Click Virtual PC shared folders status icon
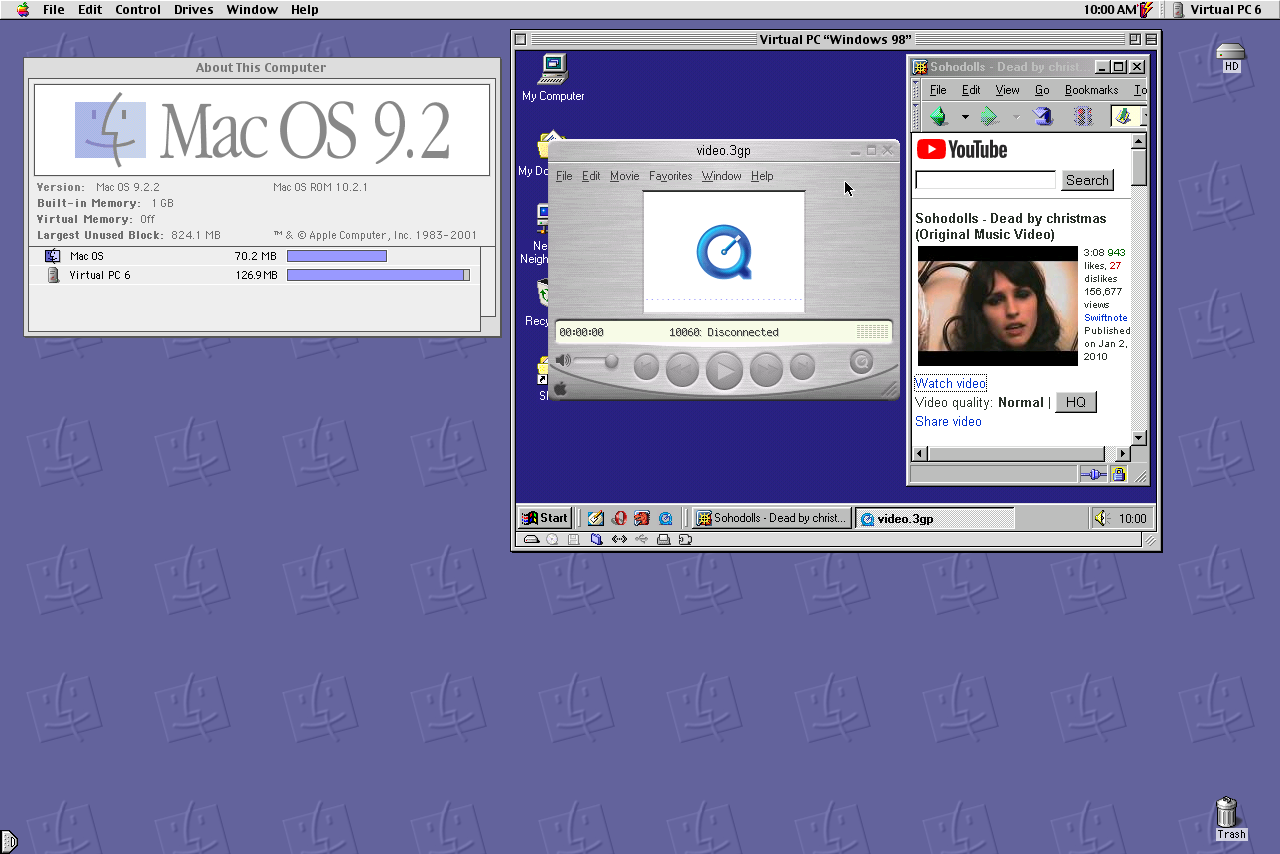The height and width of the screenshot is (854, 1280). click(597, 539)
